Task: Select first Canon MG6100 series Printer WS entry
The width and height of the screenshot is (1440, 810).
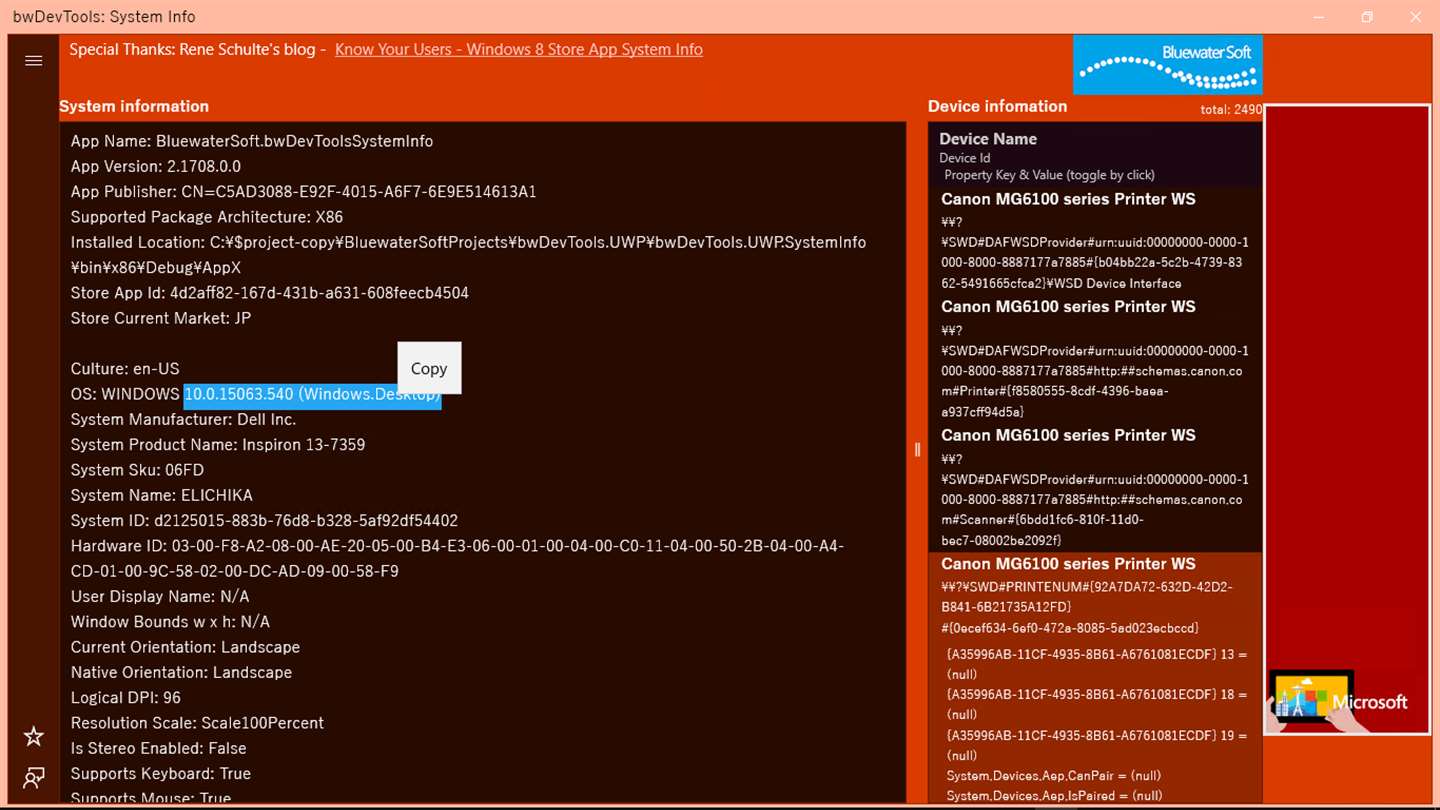Action: coord(1095,240)
